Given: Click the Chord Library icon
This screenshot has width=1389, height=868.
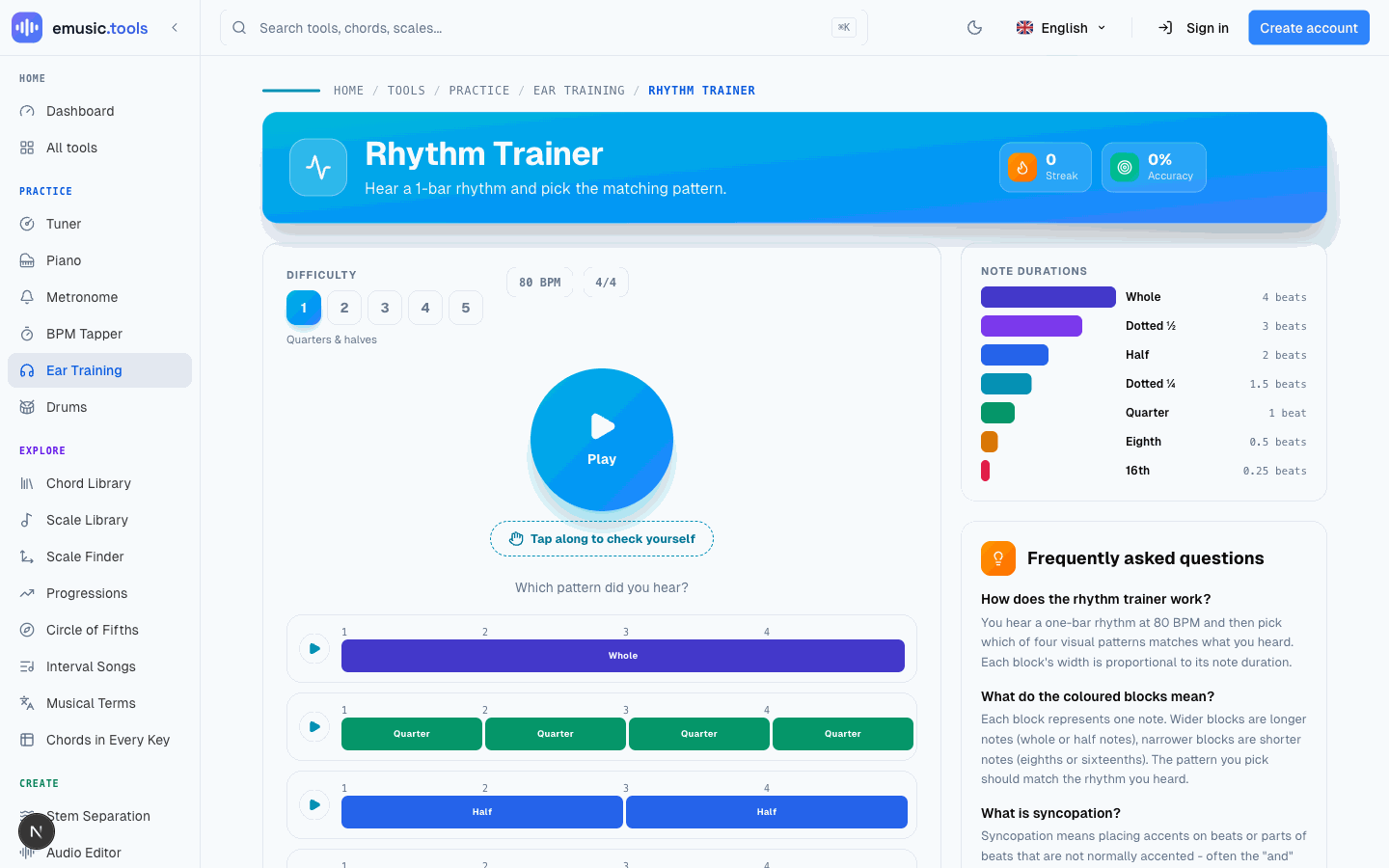Looking at the screenshot, I should point(27,483).
